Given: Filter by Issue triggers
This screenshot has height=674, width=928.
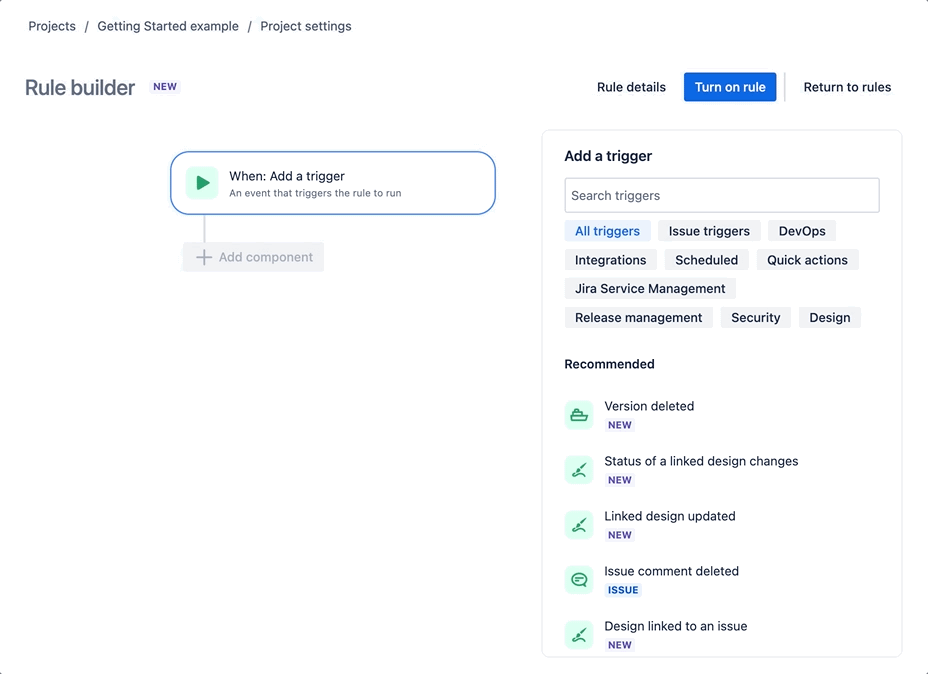Looking at the screenshot, I should pos(709,231).
